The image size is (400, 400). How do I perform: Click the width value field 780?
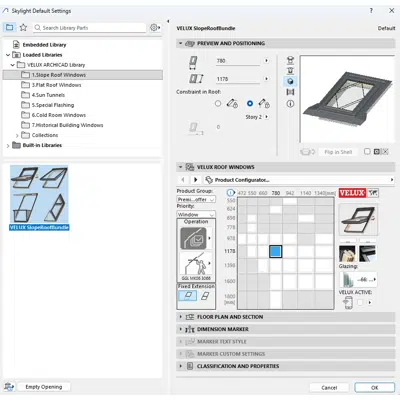[238, 61]
